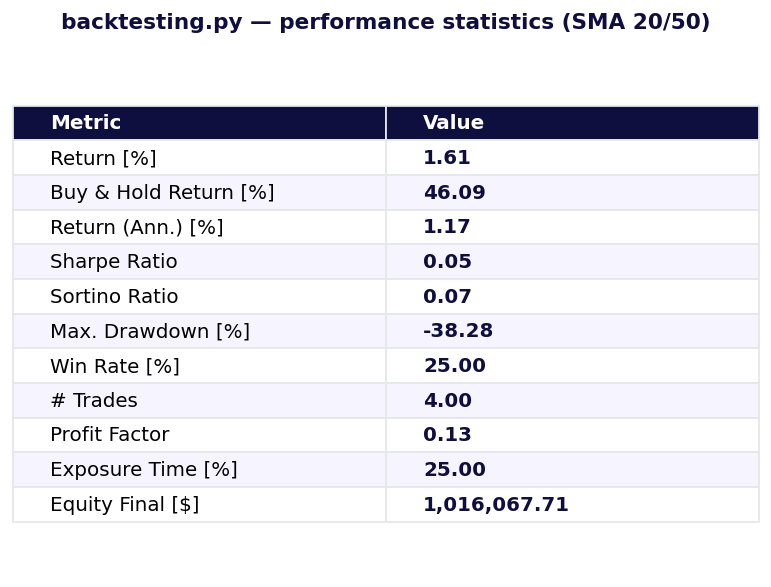This screenshot has width=771, height=587.
Task: Select the 'Profit Factor' label
Action: 110,435
